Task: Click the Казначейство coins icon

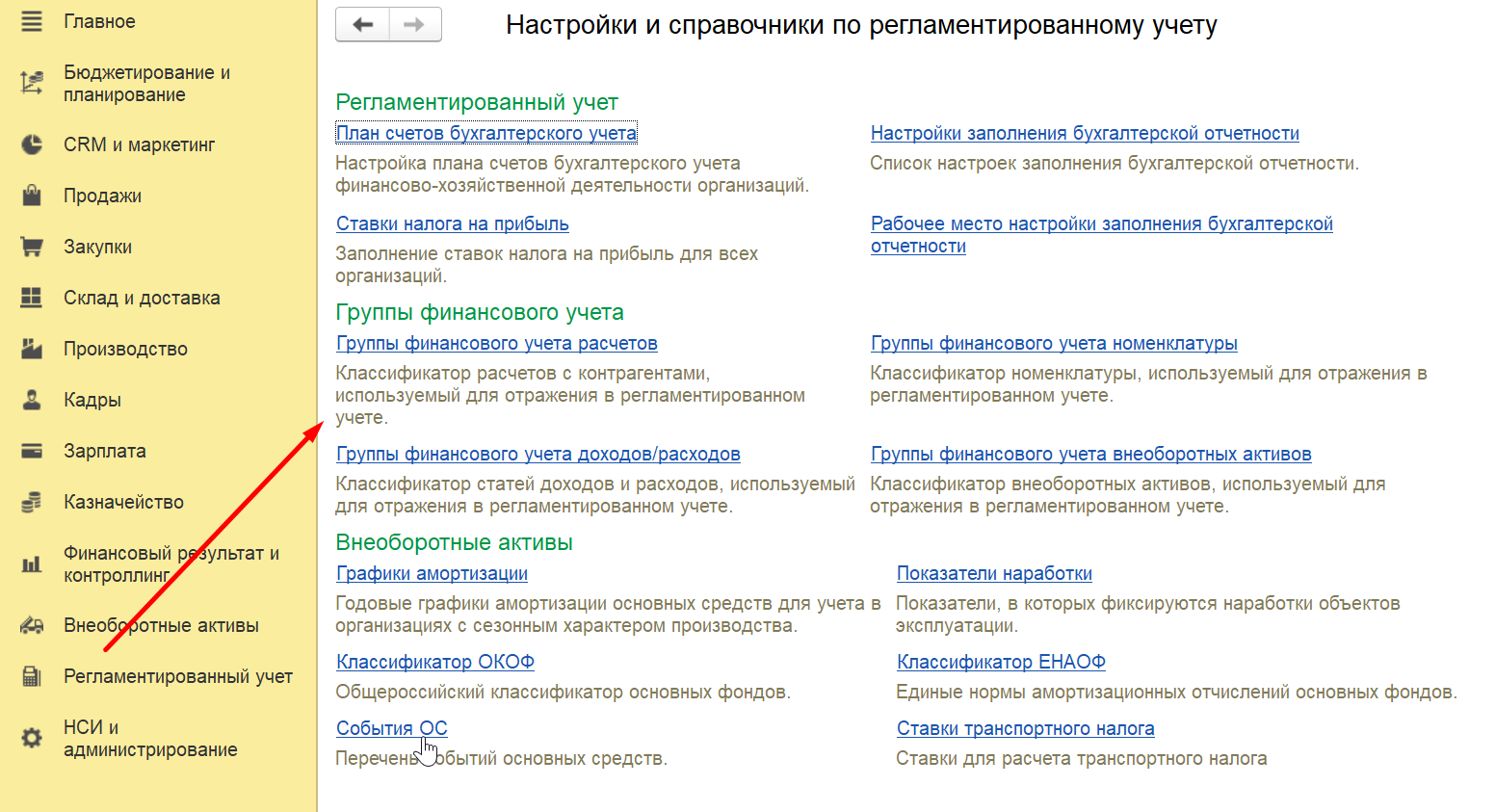Action: tap(32, 502)
